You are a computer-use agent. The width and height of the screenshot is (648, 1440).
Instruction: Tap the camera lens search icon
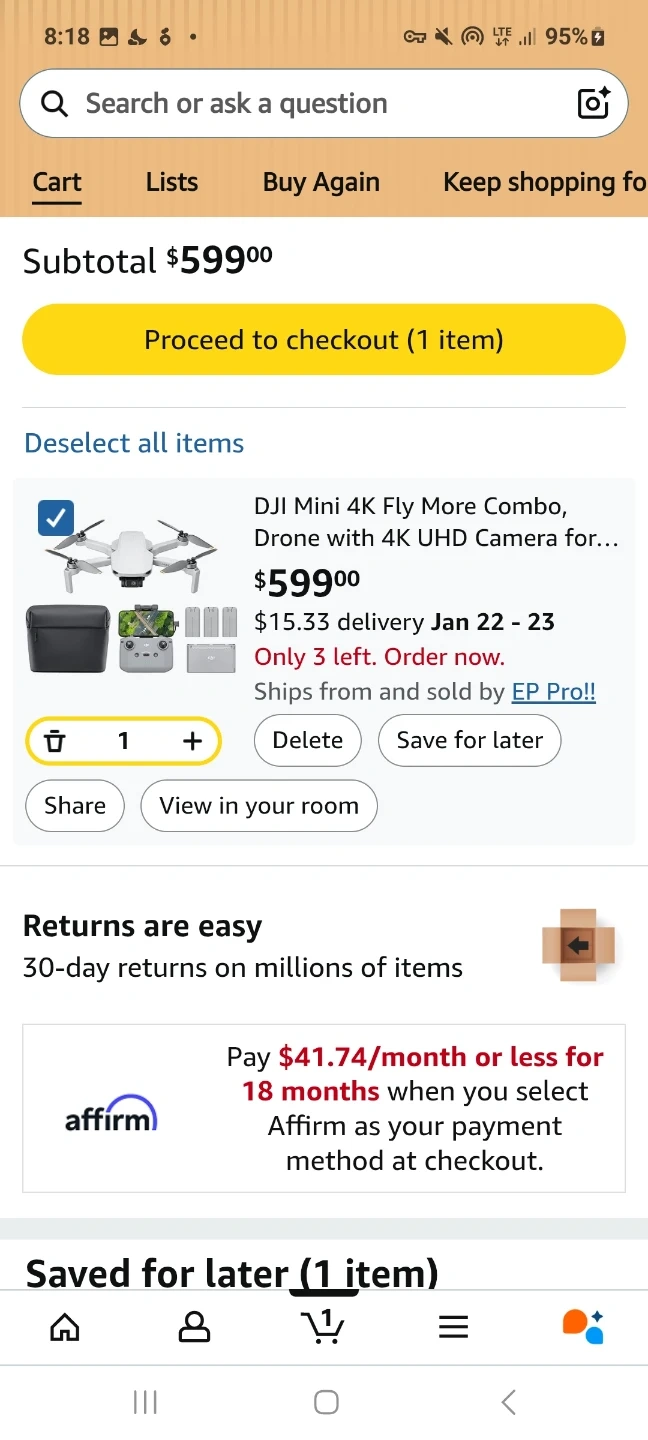593,103
